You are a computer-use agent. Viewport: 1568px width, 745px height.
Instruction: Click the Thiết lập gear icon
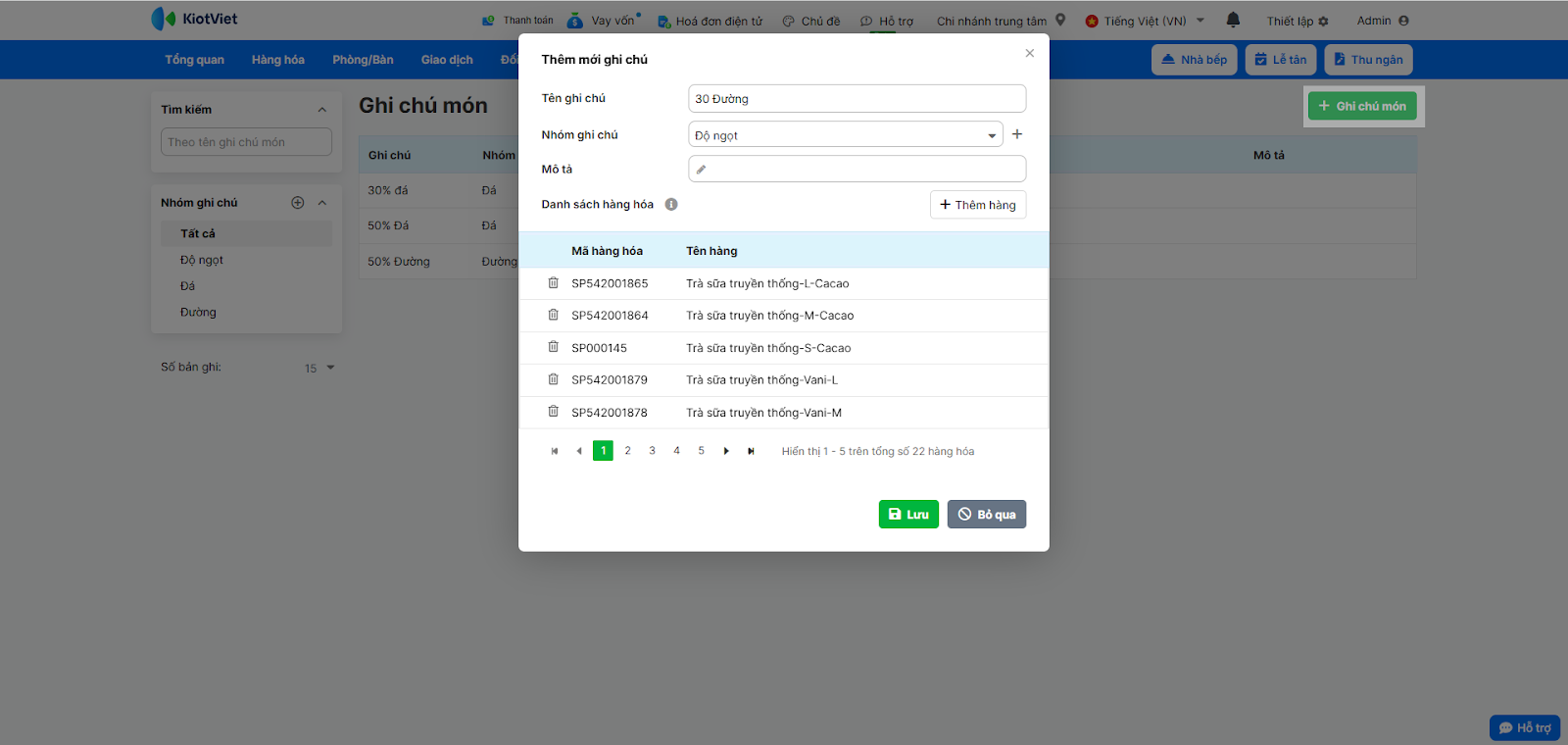pos(1323,21)
